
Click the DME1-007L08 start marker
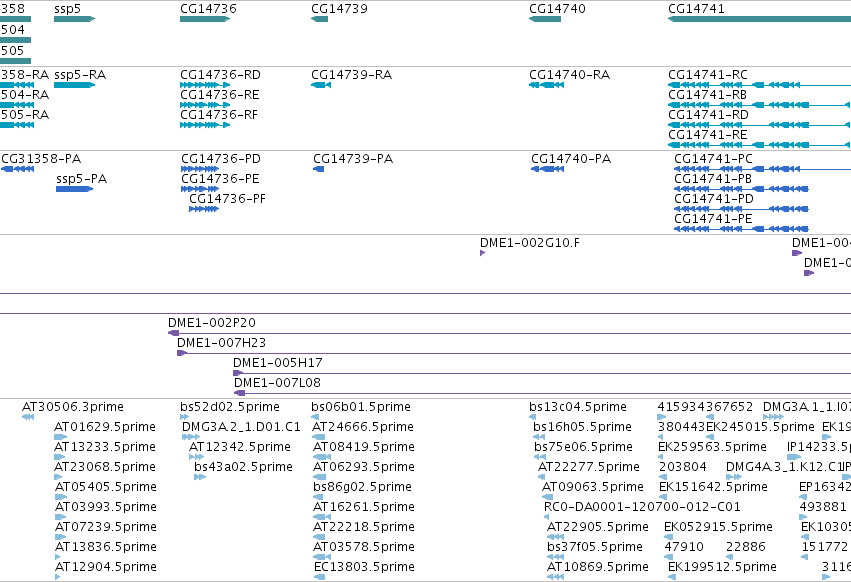click(239, 393)
